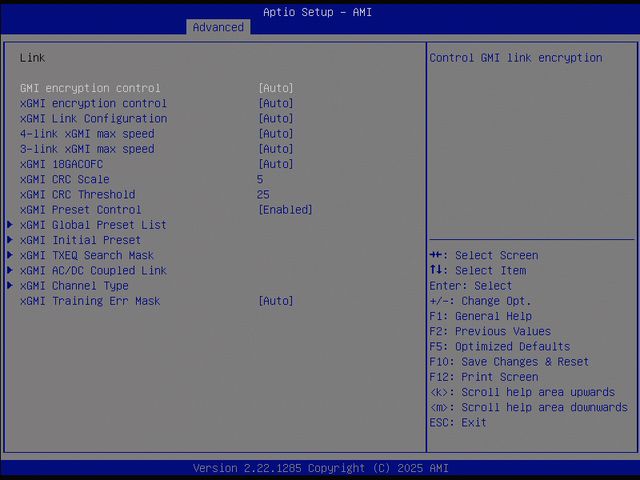Click F1: General Help hint
640x480 pixels.
tap(481, 316)
